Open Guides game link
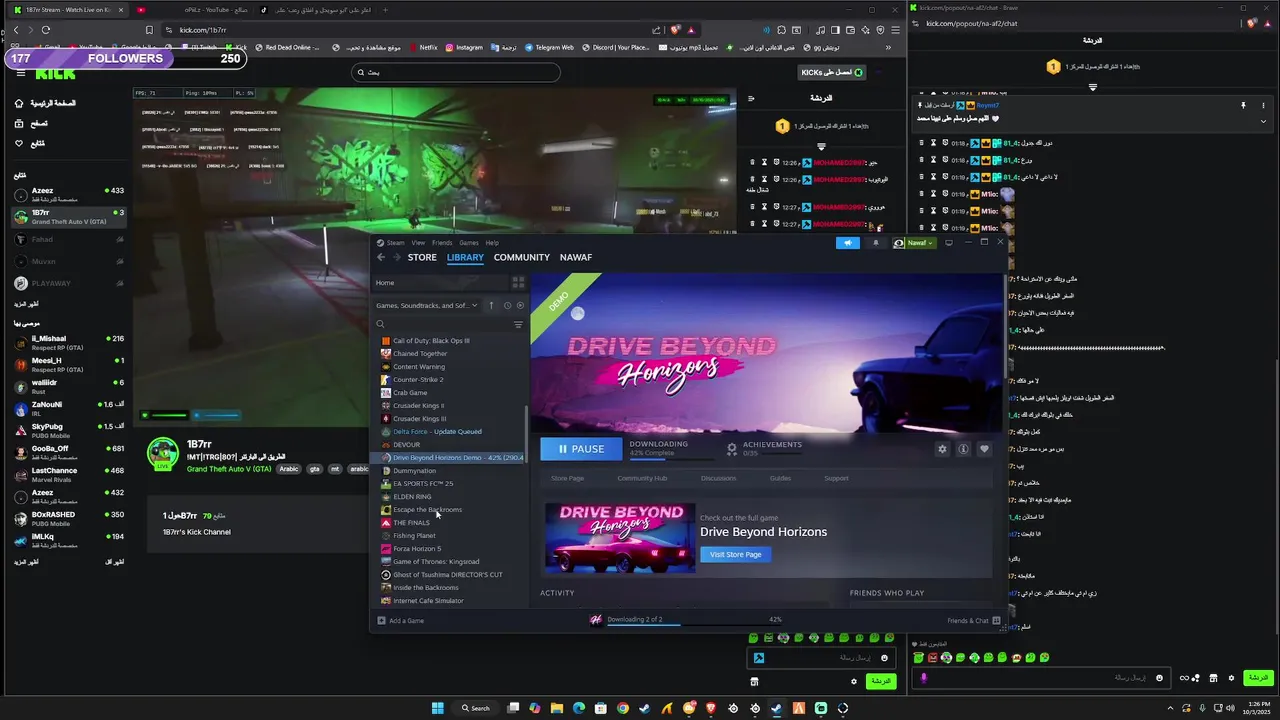This screenshot has width=1280, height=720. (x=780, y=478)
